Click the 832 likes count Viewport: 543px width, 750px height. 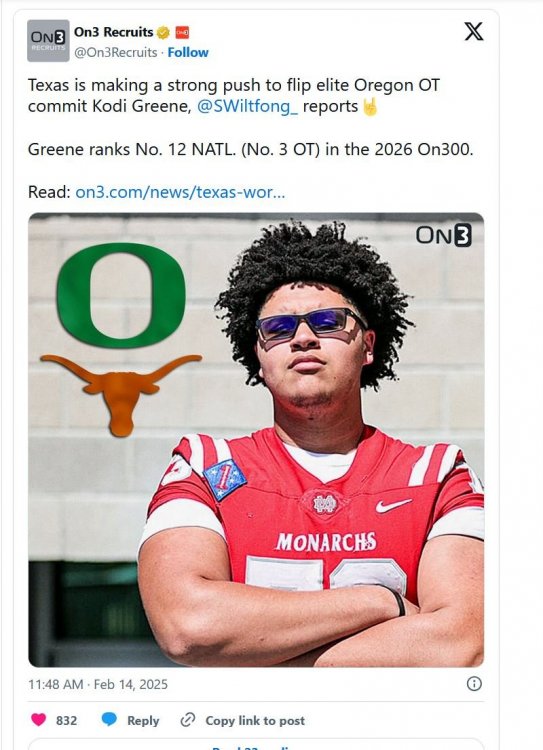66,720
